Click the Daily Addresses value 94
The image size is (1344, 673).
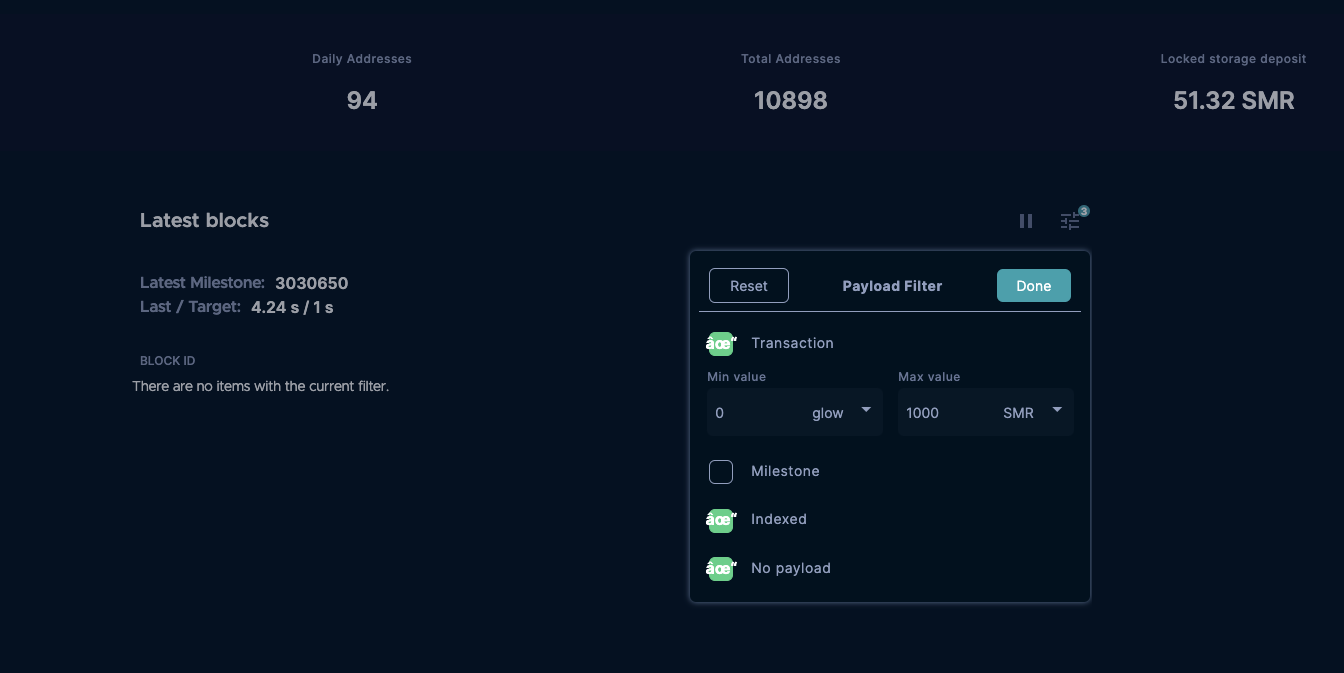tap(362, 100)
